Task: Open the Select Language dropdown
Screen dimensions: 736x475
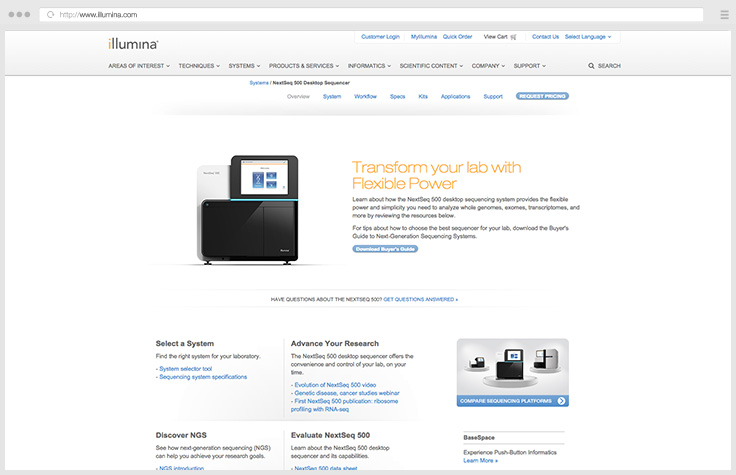Action: [x=587, y=37]
